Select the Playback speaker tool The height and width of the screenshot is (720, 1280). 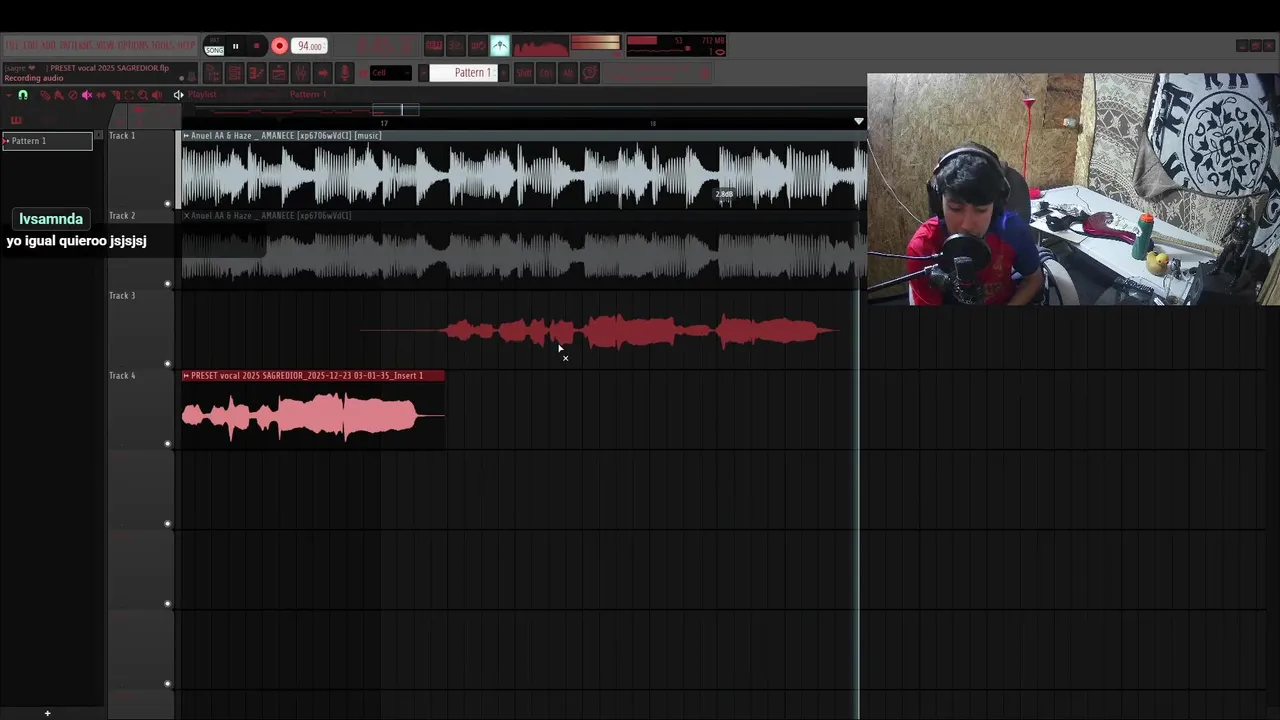pos(157,95)
